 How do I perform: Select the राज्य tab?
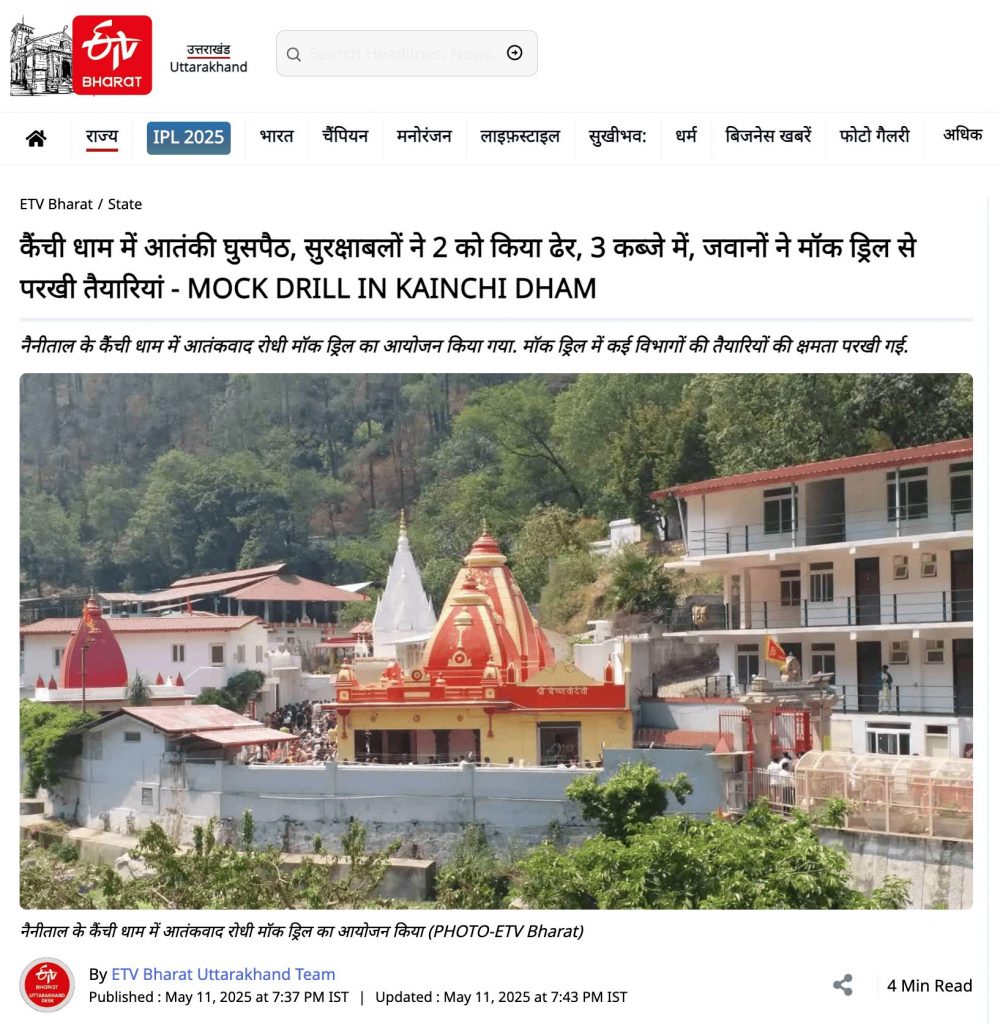[x=102, y=136]
